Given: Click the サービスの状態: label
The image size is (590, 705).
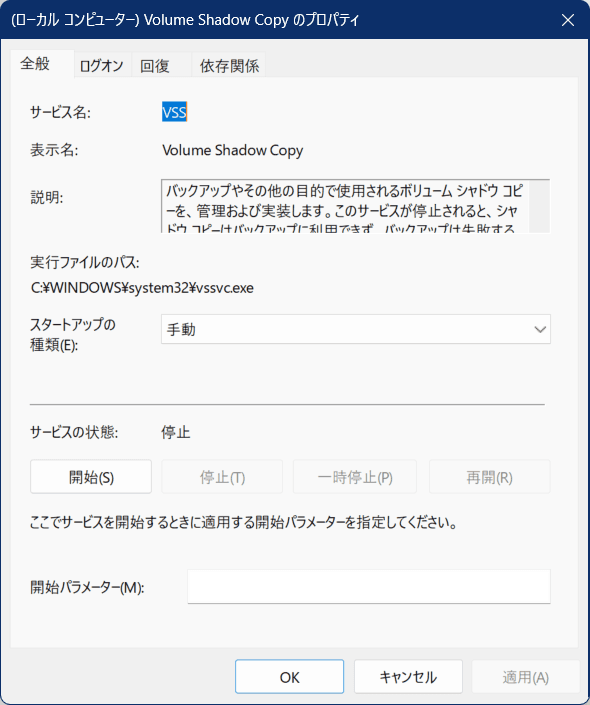Looking at the screenshot, I should 74,433.
